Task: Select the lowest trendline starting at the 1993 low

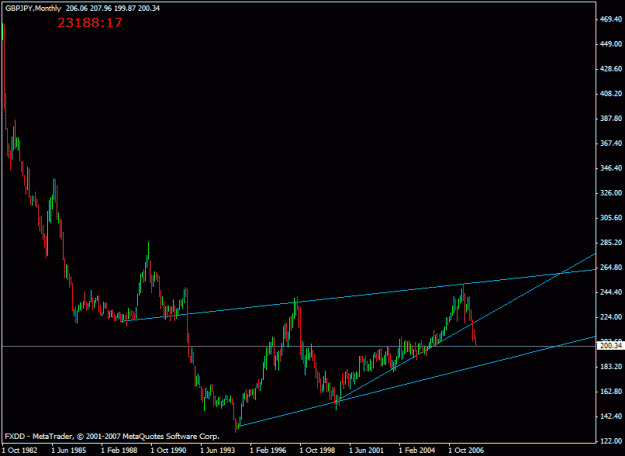Action: (x=417, y=381)
